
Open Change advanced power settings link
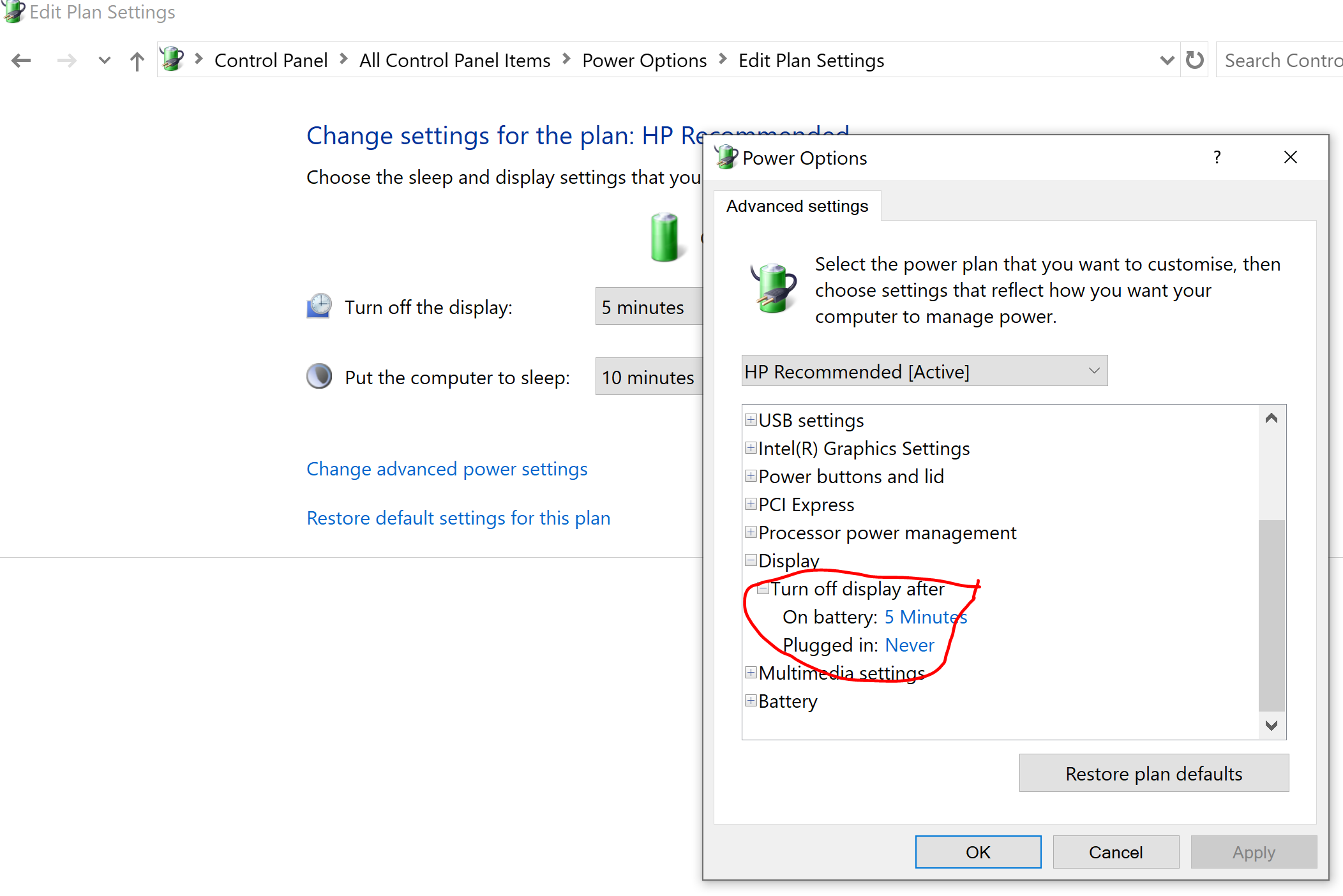[447, 468]
